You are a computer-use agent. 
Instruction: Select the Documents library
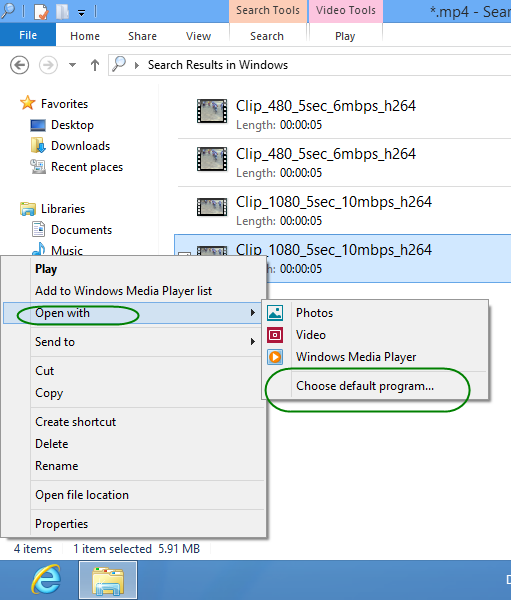tap(82, 230)
